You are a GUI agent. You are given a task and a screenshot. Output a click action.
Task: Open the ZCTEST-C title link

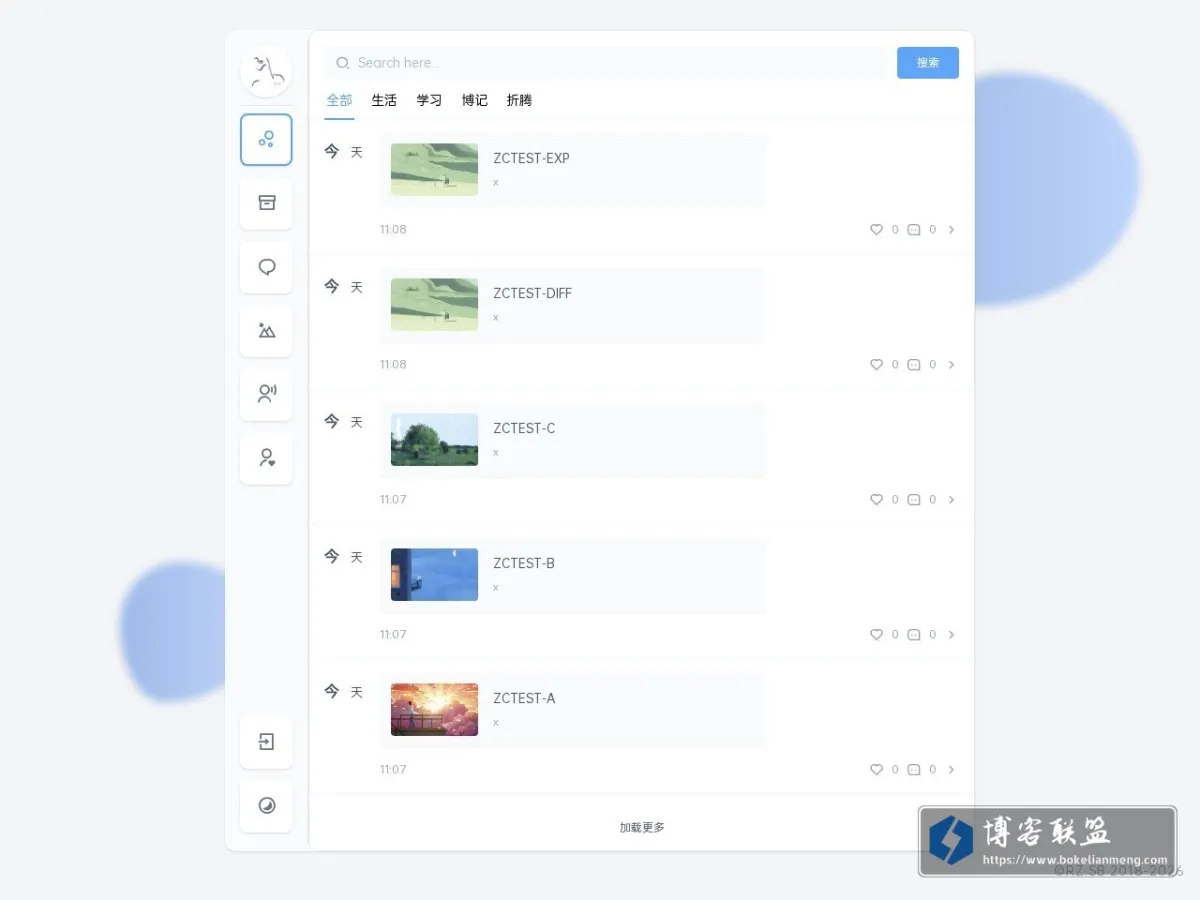(x=524, y=428)
